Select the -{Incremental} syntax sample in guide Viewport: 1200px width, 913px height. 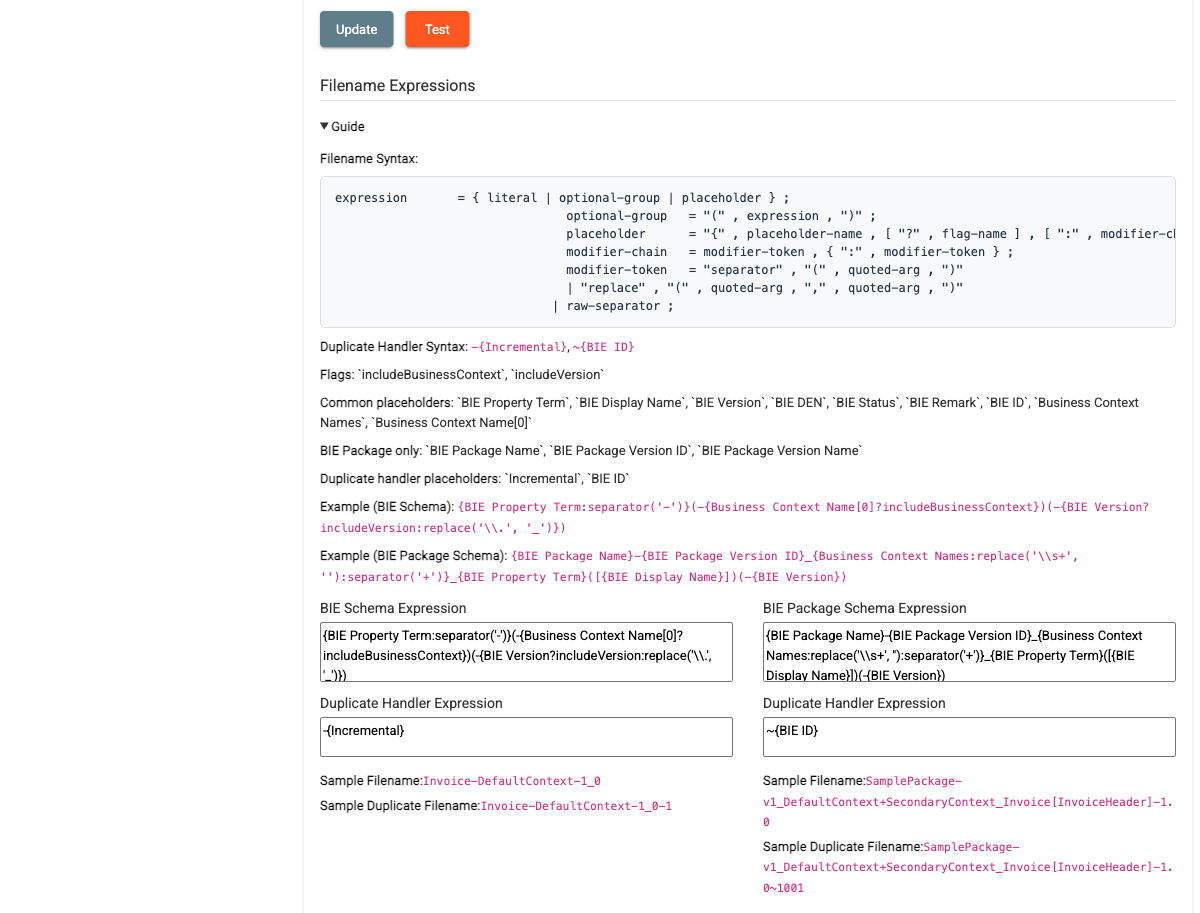coord(517,347)
